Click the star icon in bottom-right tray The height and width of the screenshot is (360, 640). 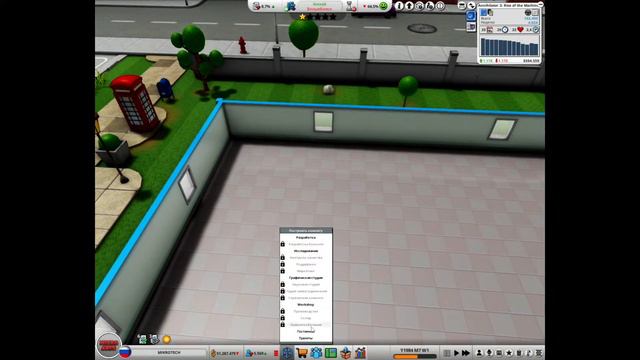(509, 353)
